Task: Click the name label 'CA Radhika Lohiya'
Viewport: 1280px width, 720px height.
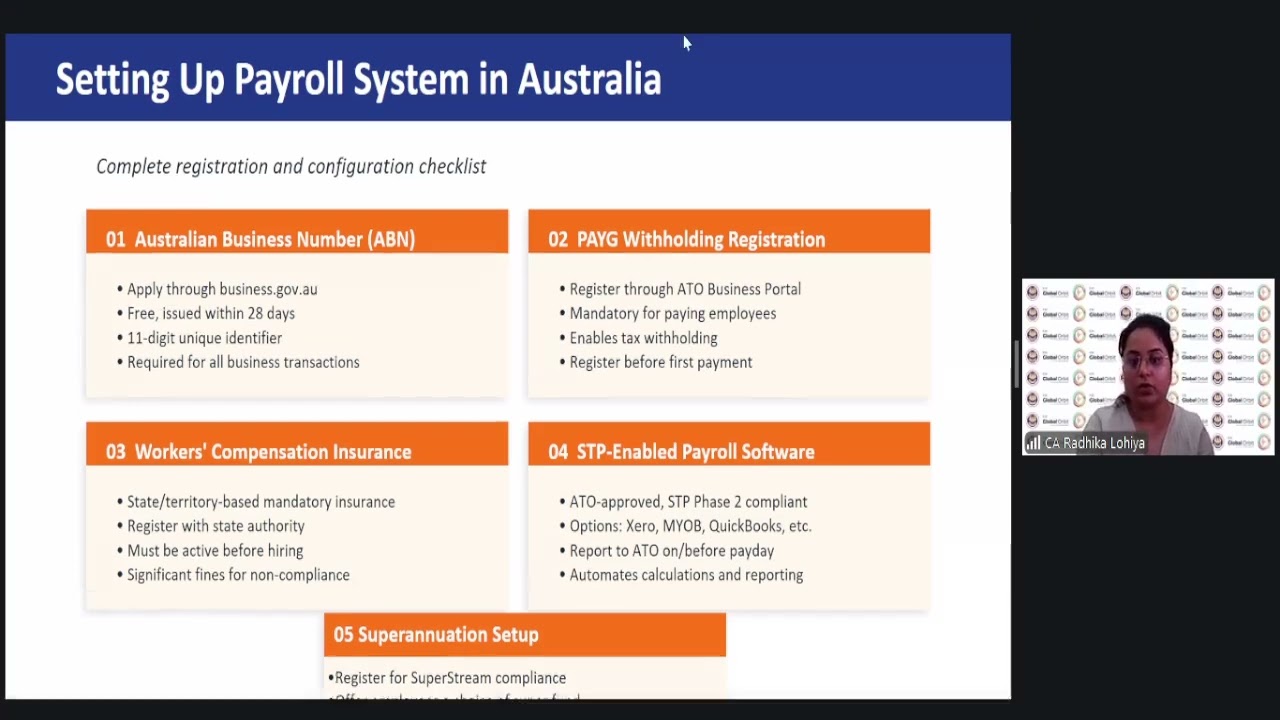Action: point(1094,443)
